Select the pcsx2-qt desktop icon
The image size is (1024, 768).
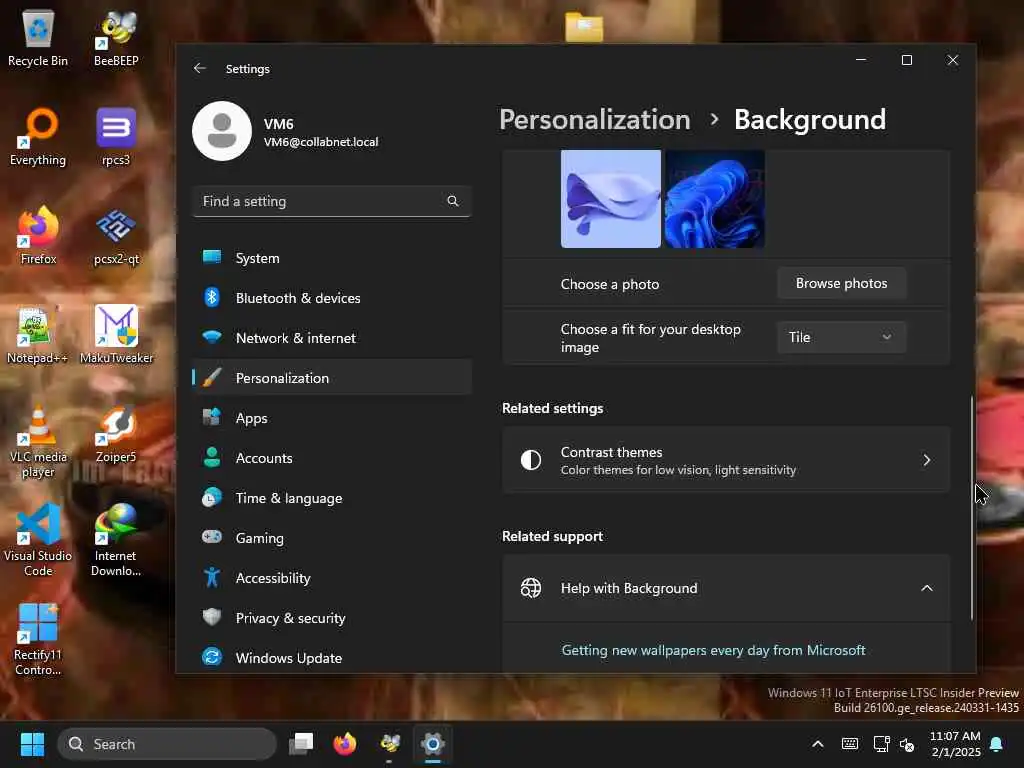pos(116,236)
